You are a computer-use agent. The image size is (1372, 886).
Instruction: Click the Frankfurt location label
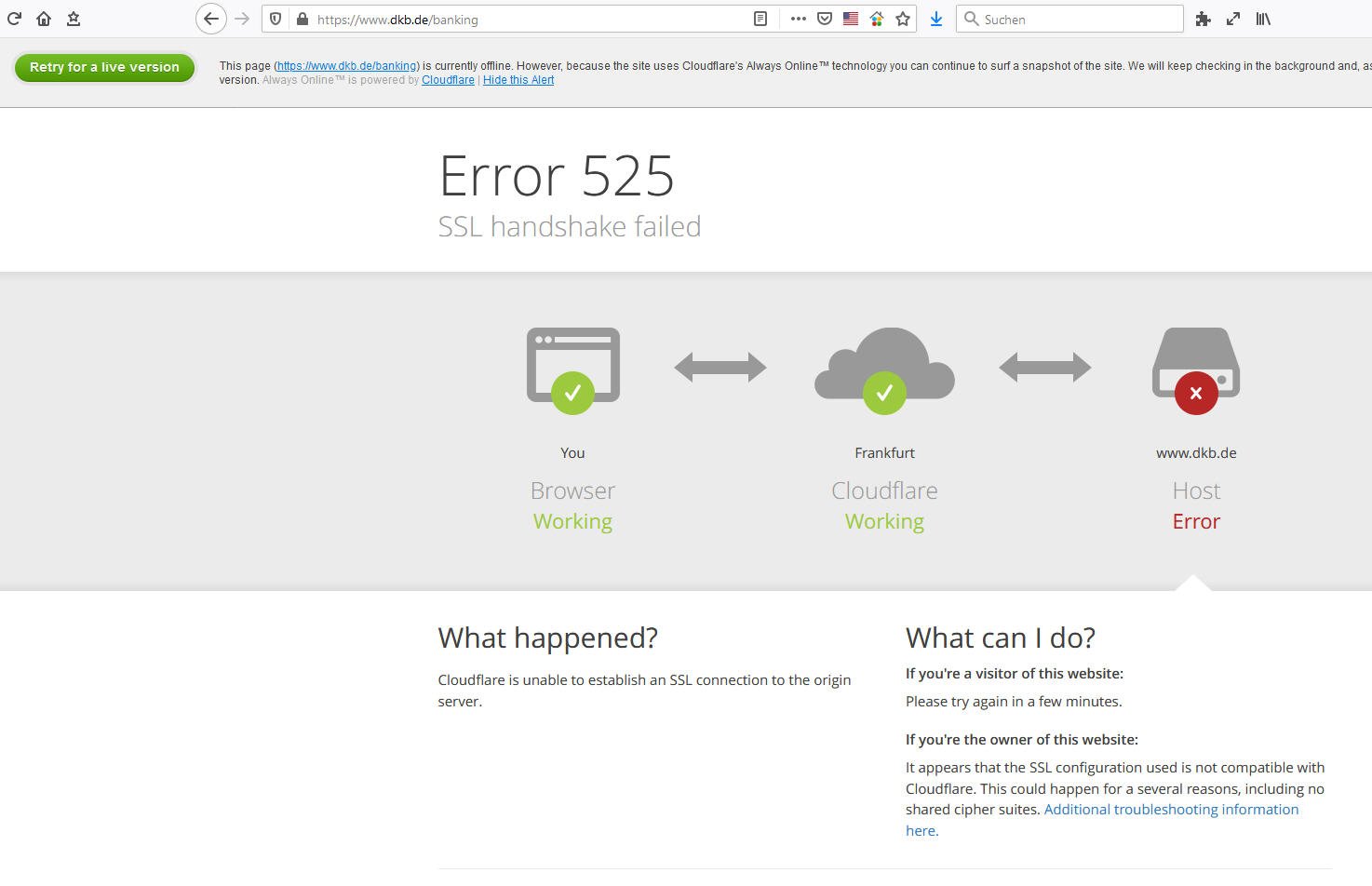coord(884,453)
